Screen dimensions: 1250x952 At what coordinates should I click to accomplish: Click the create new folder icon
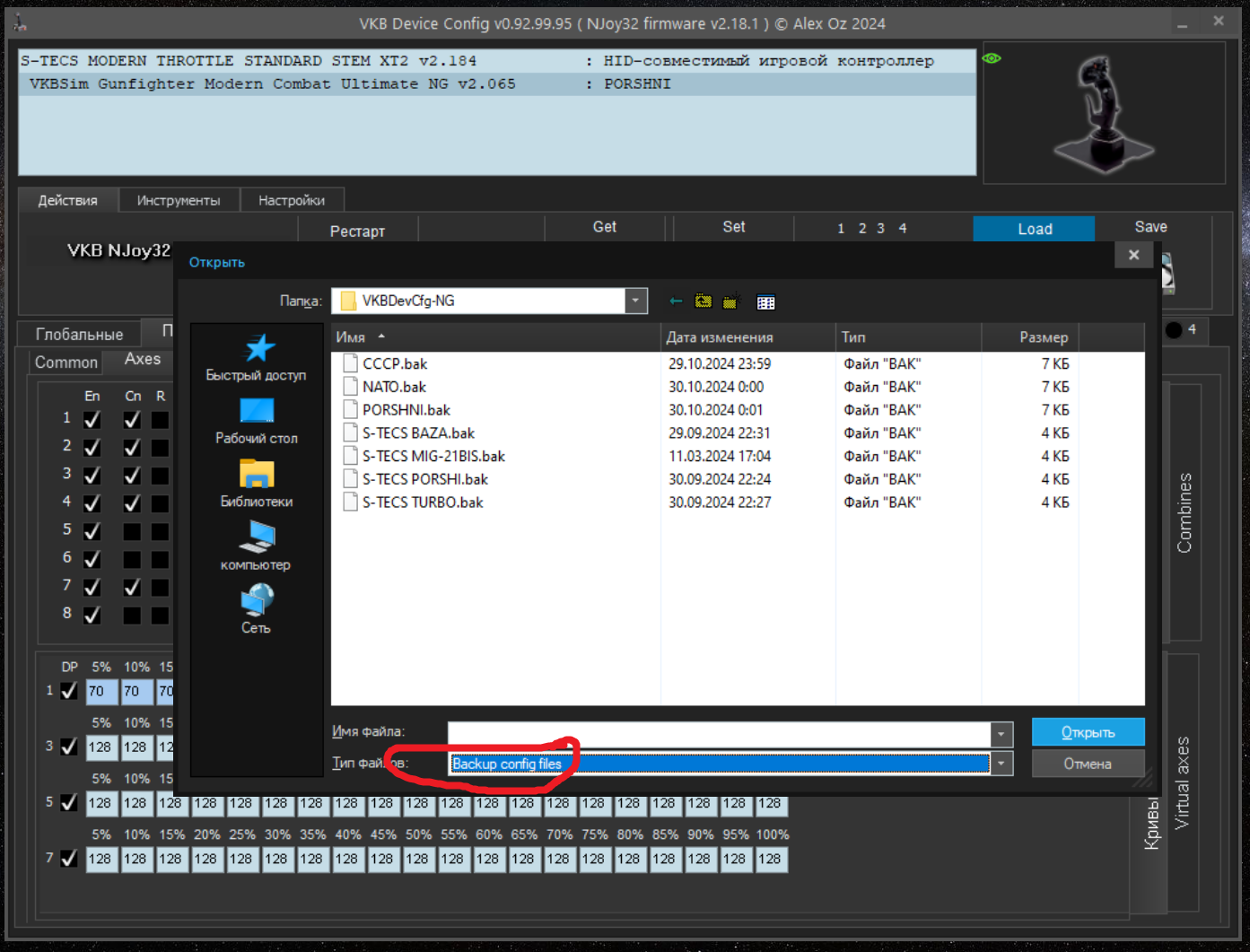pyautogui.click(x=731, y=301)
